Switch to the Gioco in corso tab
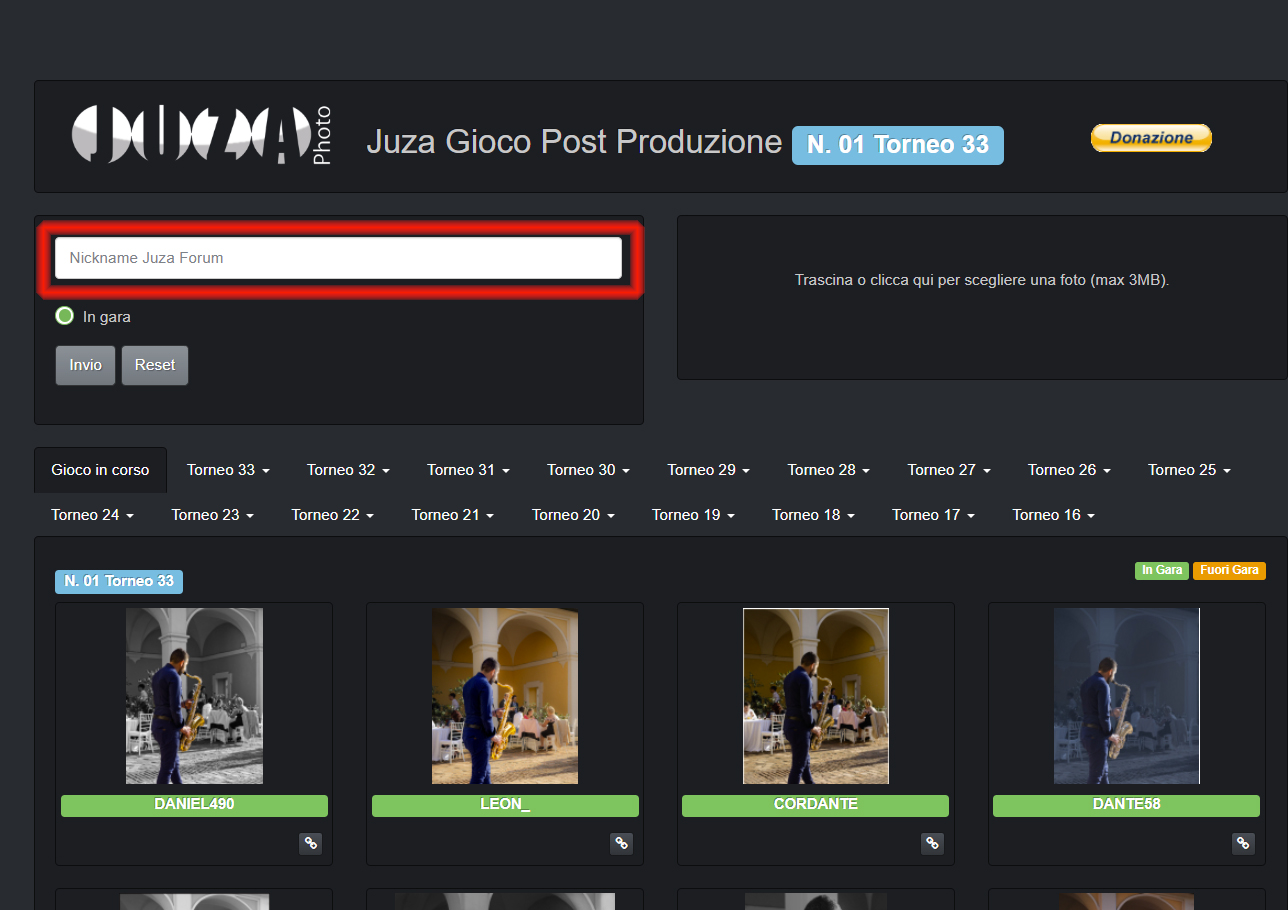Viewport: 1288px width, 910px height. point(100,470)
